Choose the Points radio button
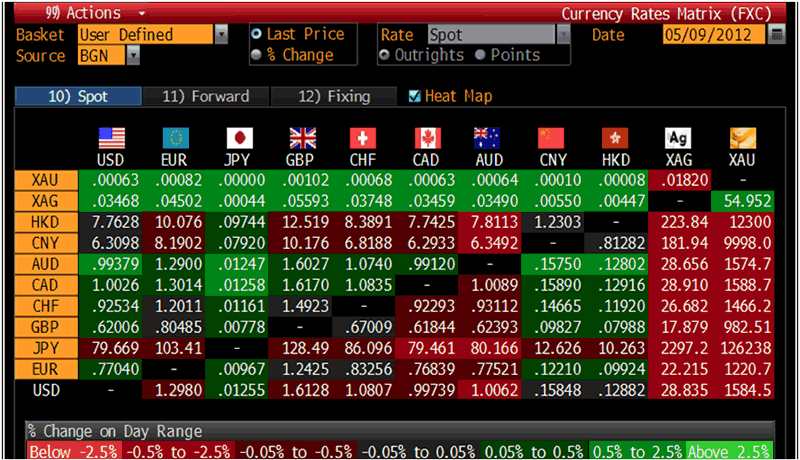 (x=482, y=55)
